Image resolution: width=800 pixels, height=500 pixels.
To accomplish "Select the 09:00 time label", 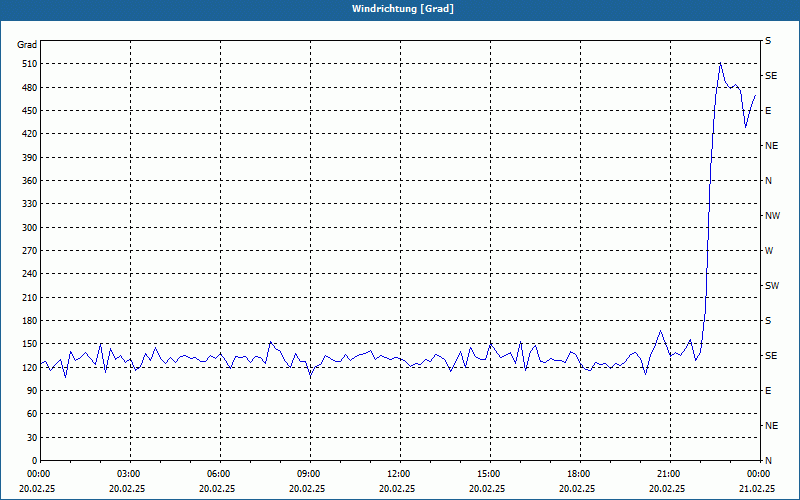I will point(311,474).
